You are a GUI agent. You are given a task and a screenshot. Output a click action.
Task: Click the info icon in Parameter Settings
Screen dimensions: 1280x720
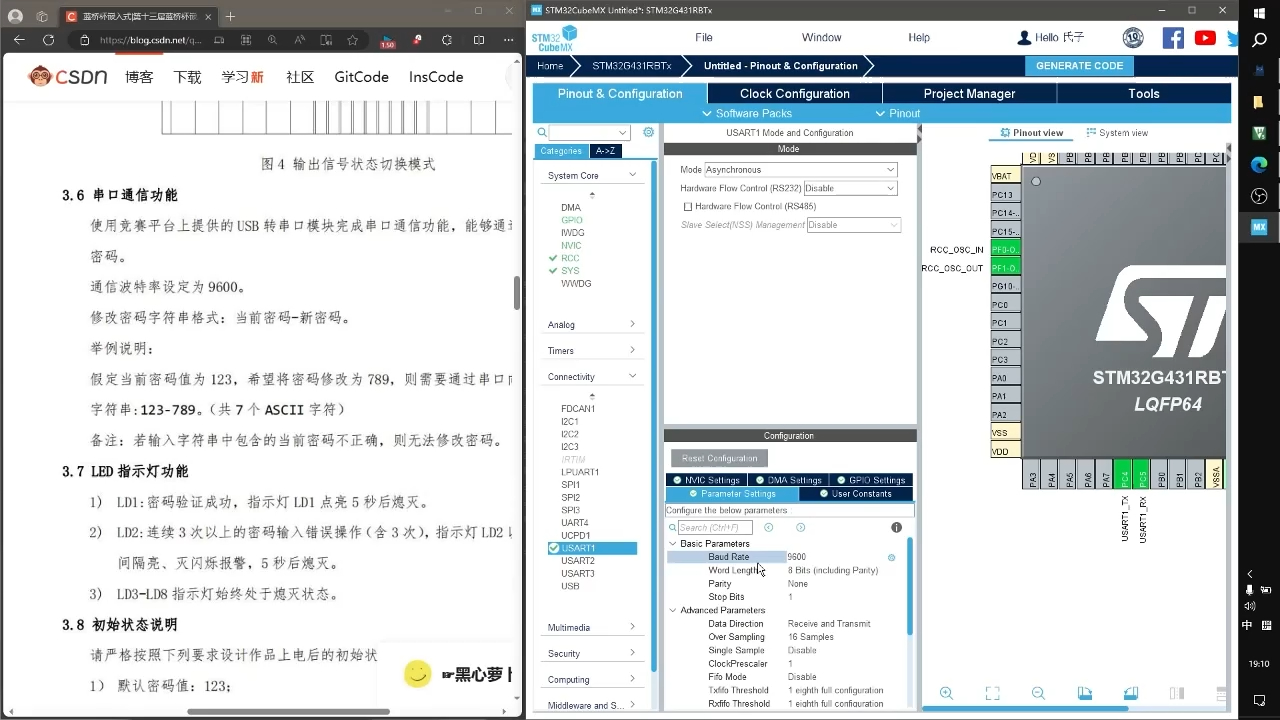click(896, 527)
